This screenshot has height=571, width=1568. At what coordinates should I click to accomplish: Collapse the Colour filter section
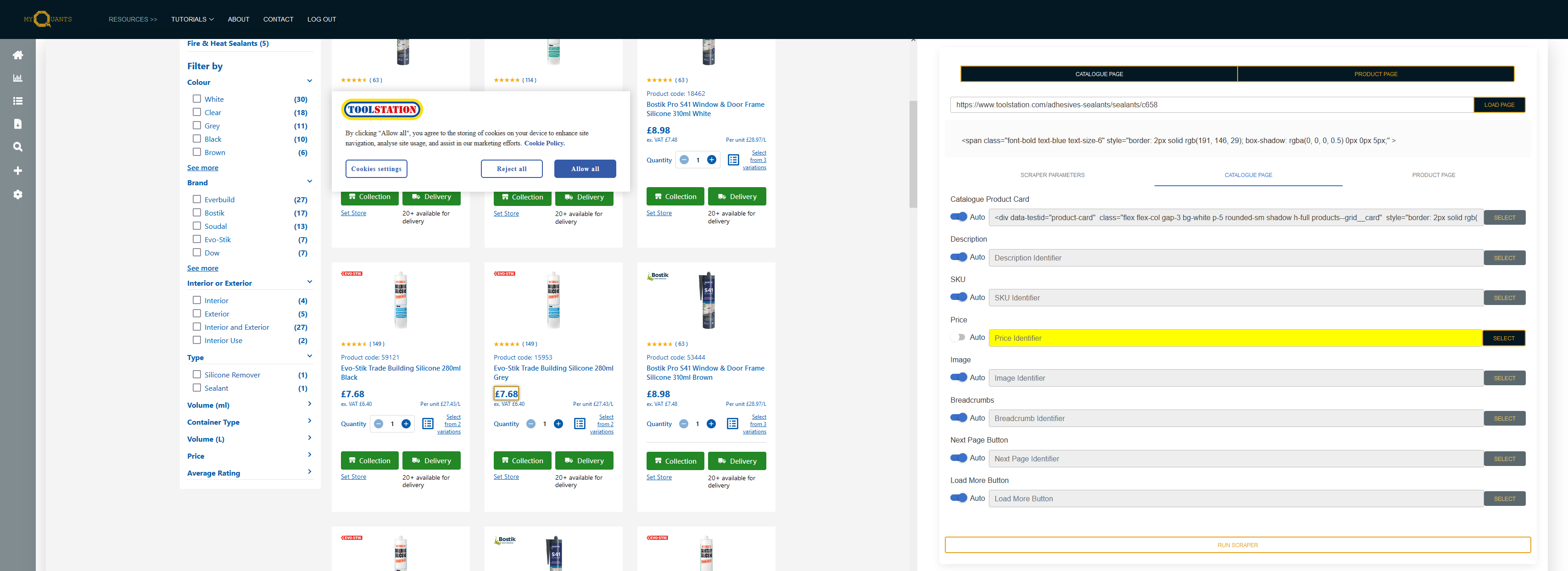coord(309,81)
